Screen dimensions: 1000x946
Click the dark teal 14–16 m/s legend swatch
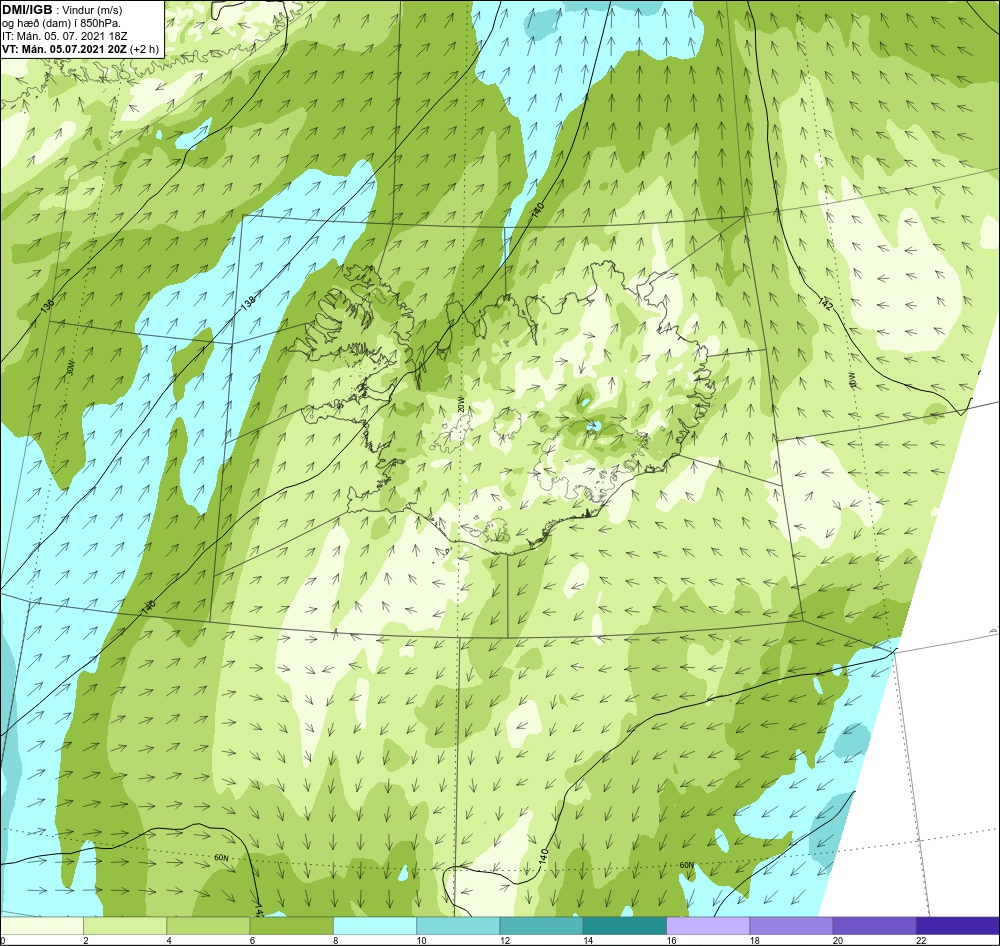coord(624,925)
